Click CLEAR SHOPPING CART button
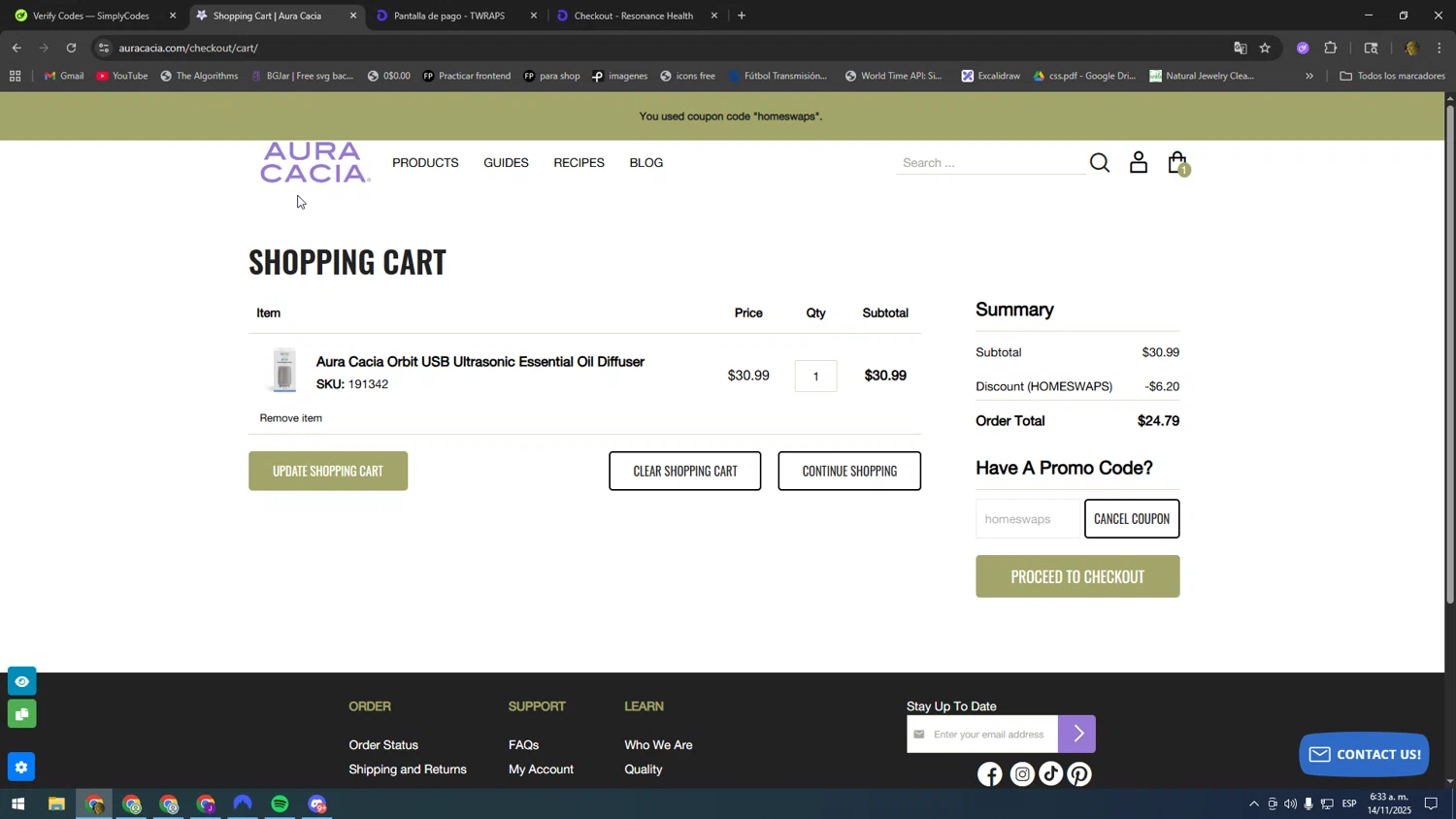This screenshot has width=1456, height=819. 685,471
